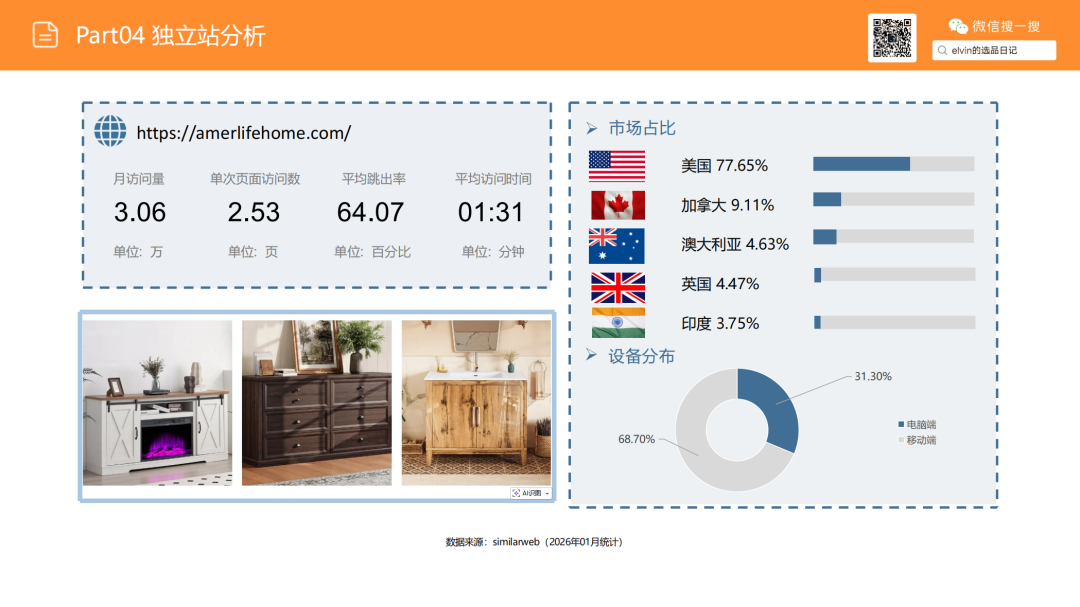The width and height of the screenshot is (1080, 607).
Task: Select the India flag beside 印度 3.75%
Action: (618, 323)
